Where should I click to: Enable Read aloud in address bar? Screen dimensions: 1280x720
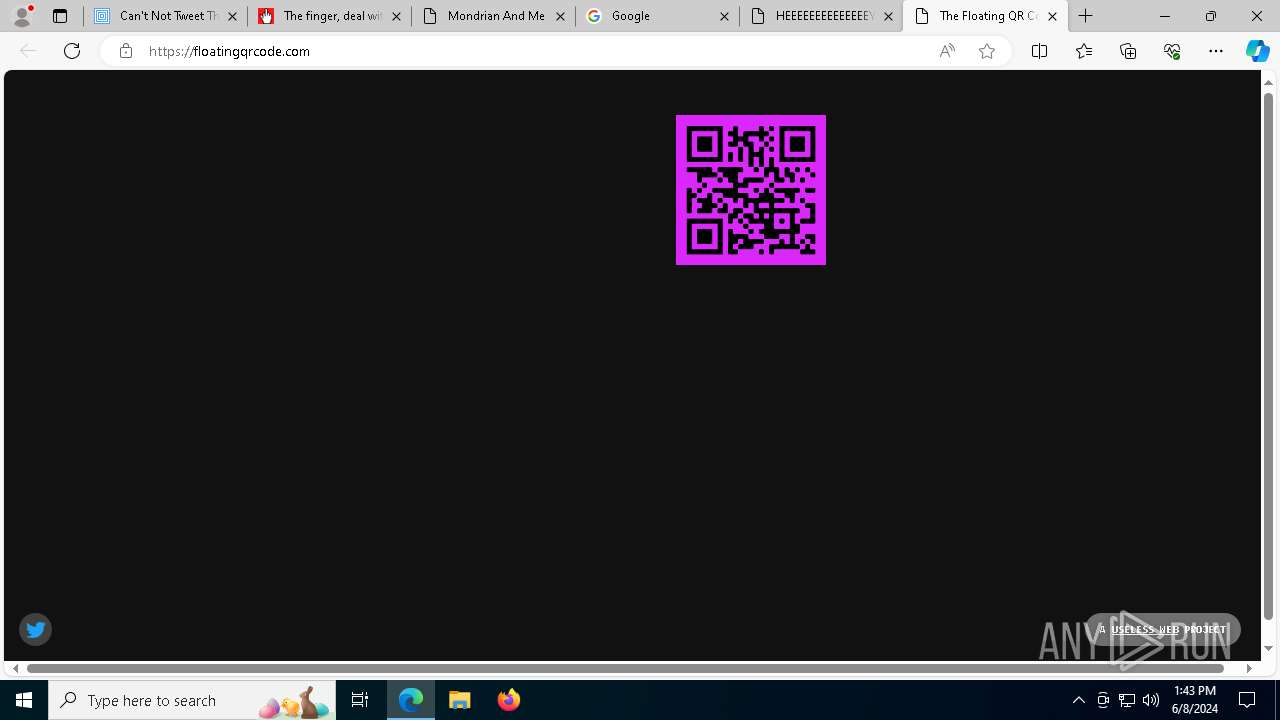click(947, 51)
